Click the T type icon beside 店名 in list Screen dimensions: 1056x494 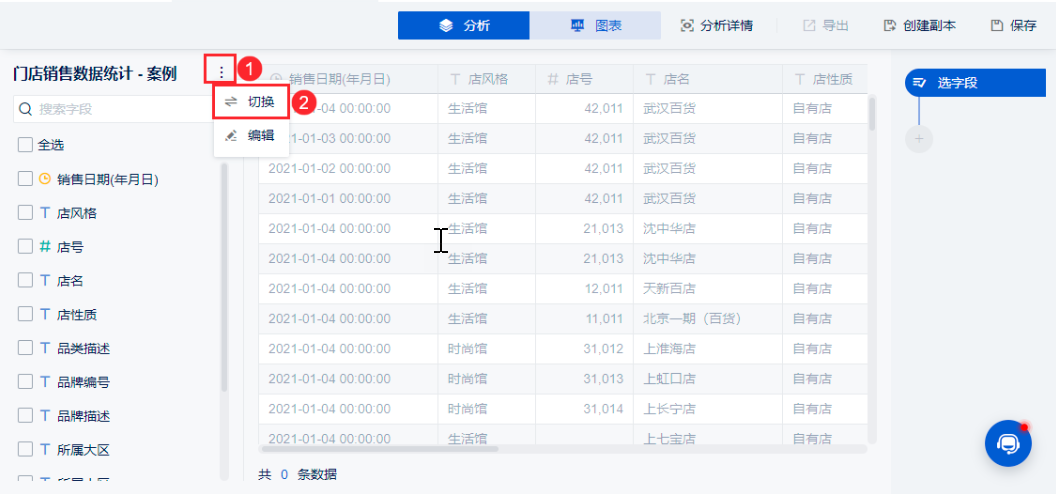click(x=45, y=280)
